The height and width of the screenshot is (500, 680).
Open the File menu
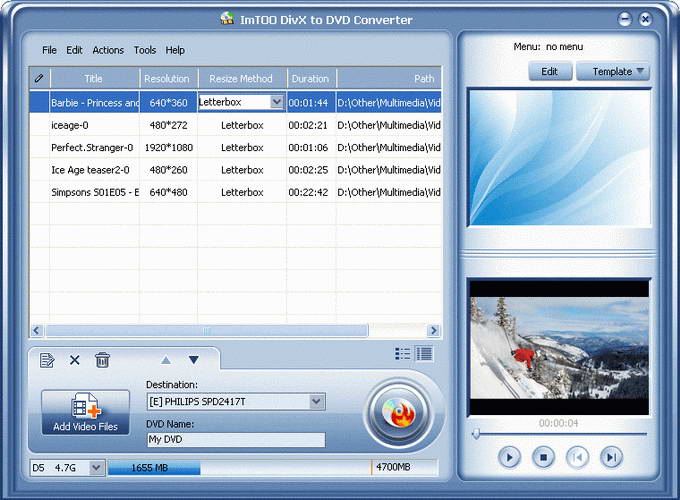[x=49, y=50]
